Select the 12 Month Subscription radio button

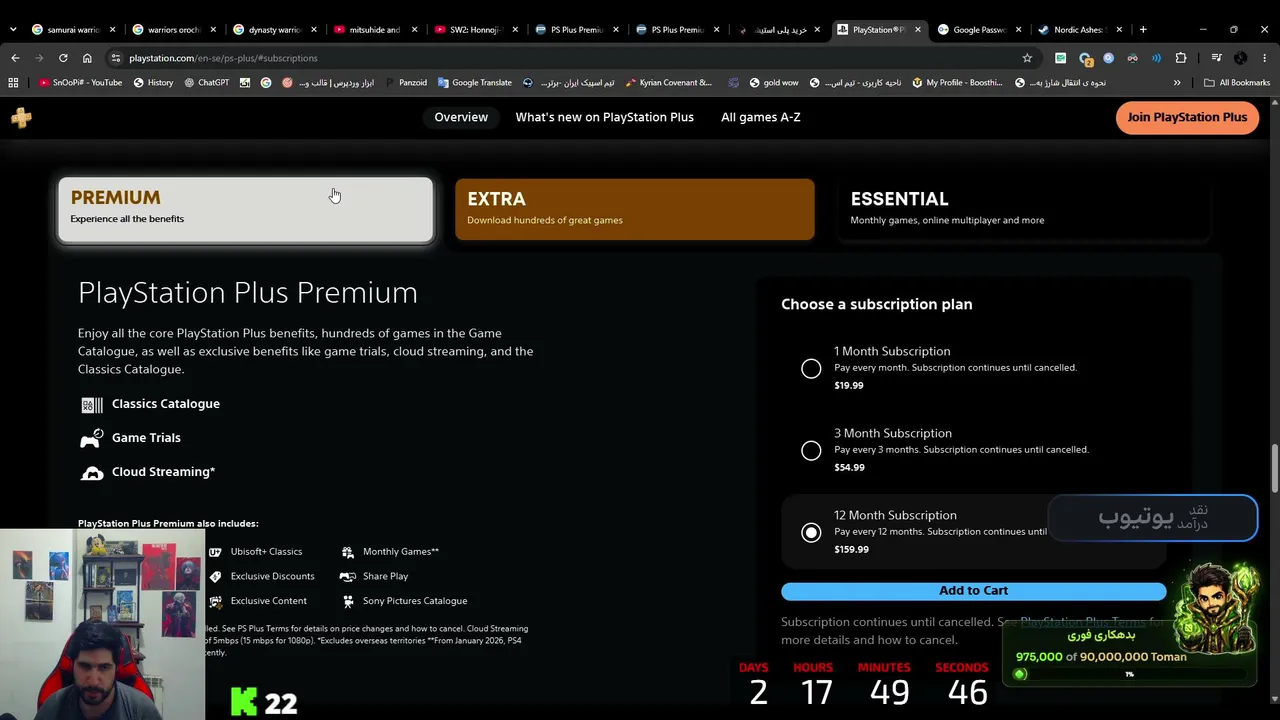(x=811, y=533)
